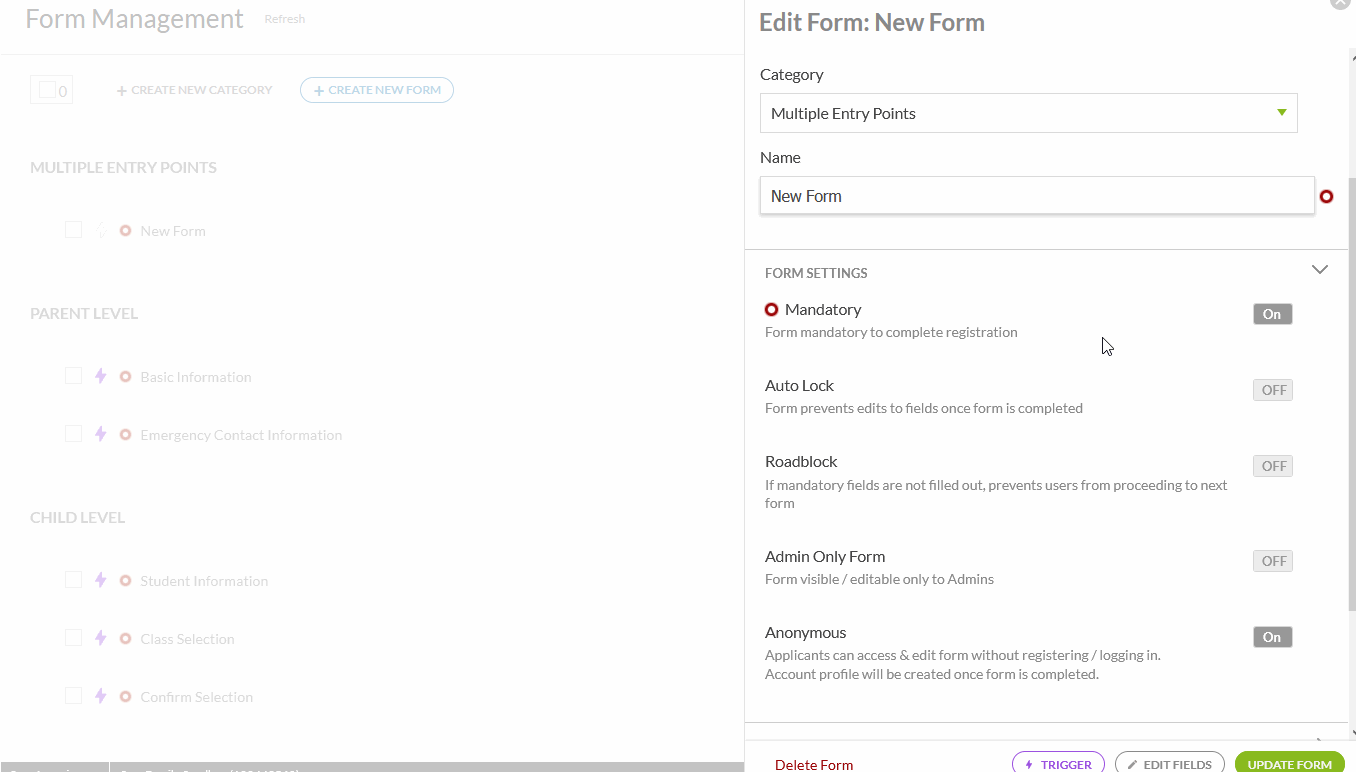
Task: Click the Edit Fields button
Action: [x=1169, y=764]
